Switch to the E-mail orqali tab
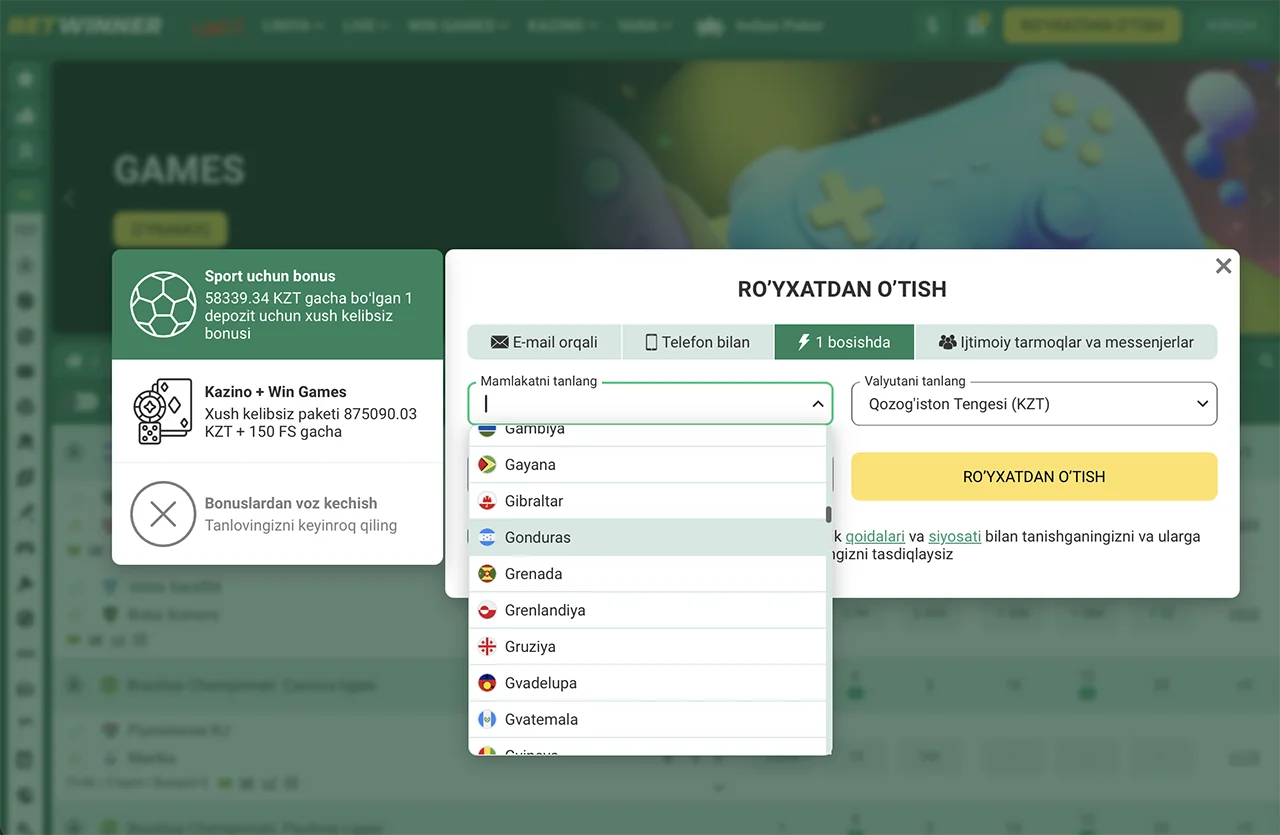This screenshot has width=1280, height=835. (544, 342)
